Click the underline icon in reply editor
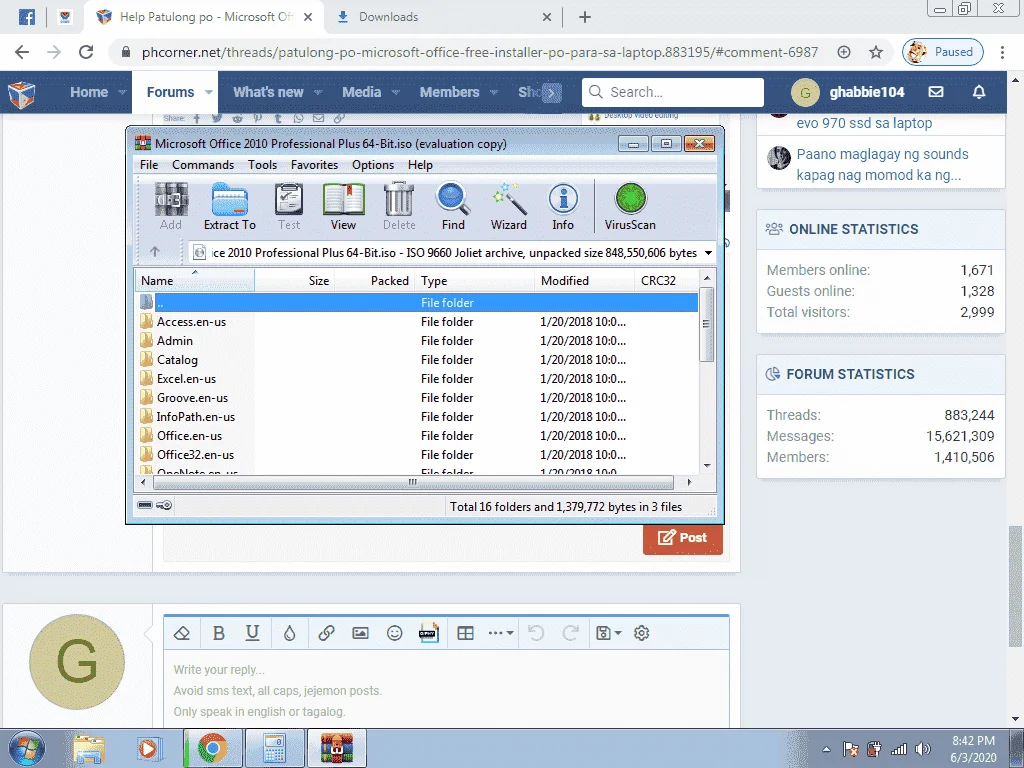1024x768 pixels. click(252, 633)
